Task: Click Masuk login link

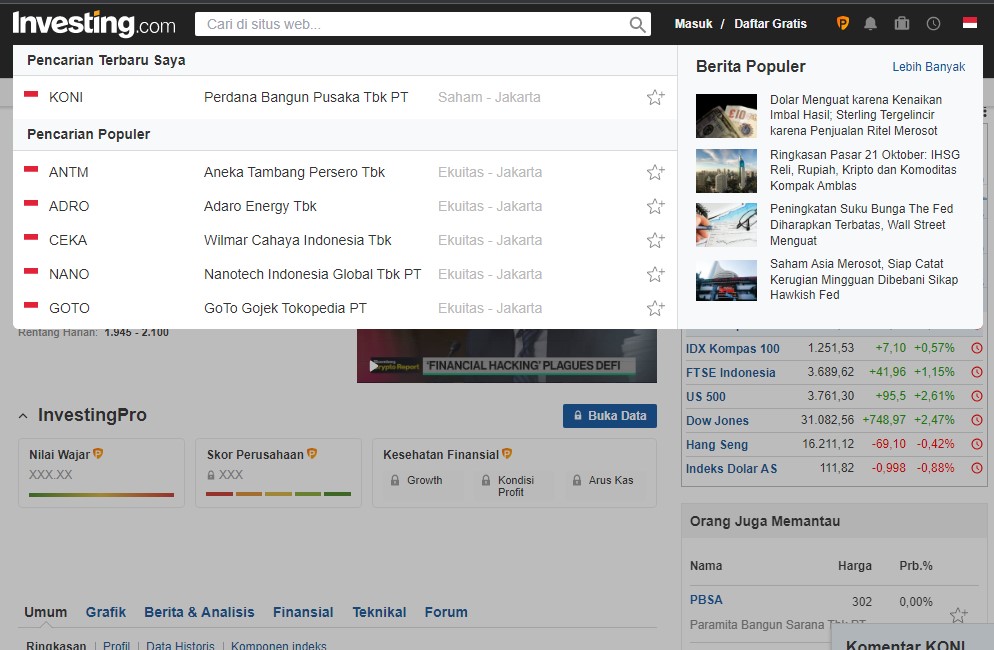Action: (x=693, y=23)
